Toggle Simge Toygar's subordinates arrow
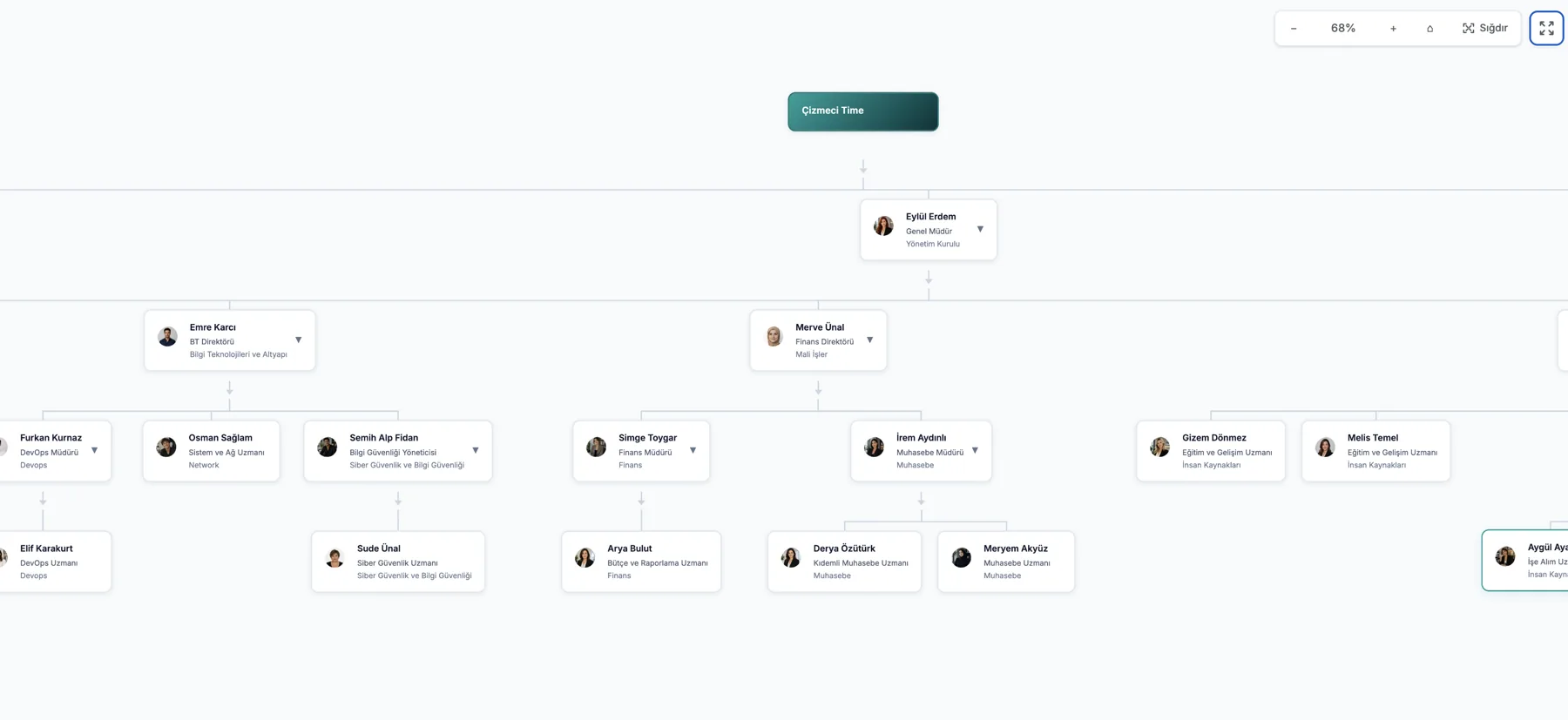 point(693,451)
